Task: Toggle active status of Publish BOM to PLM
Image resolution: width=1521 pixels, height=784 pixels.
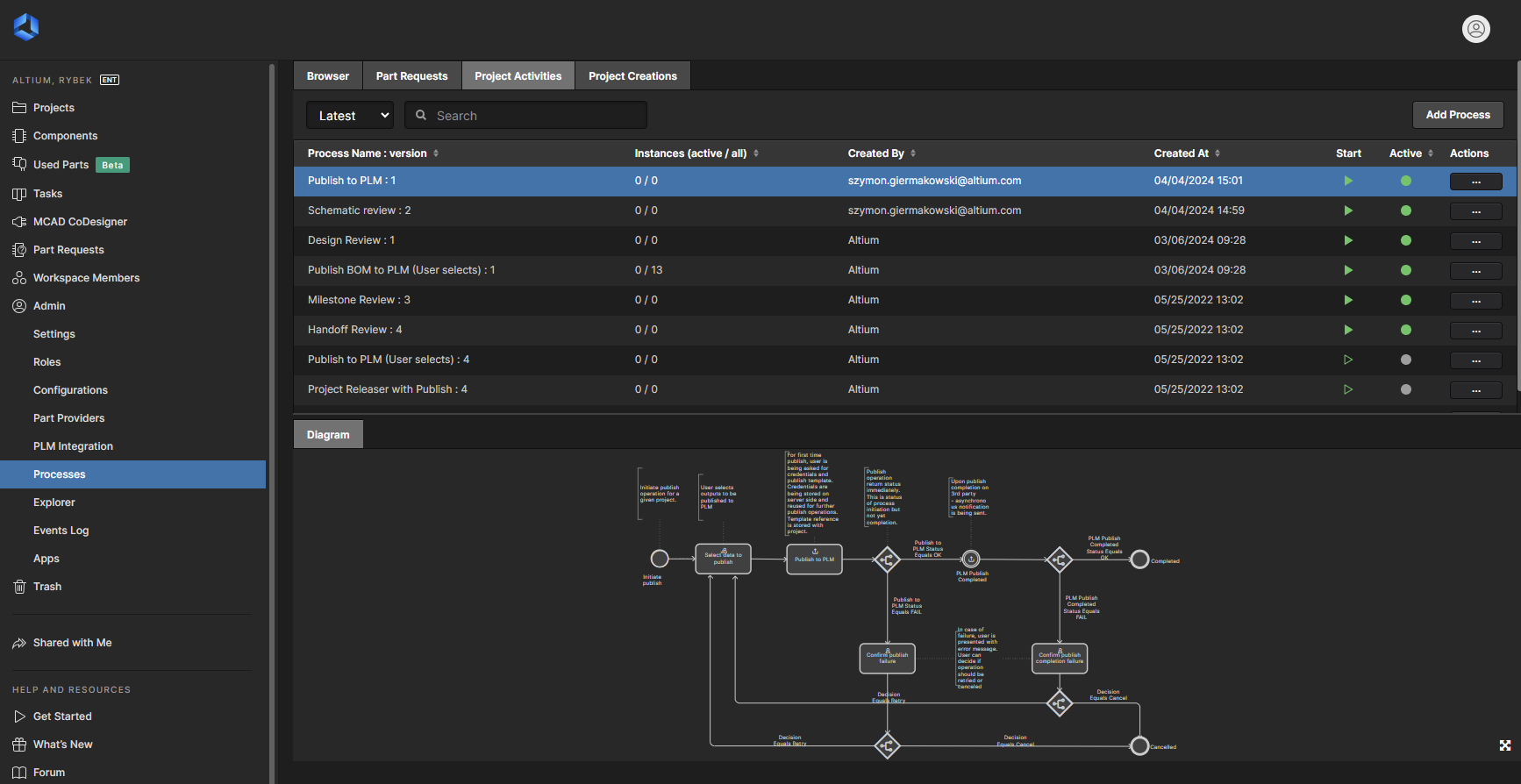Action: (1406, 270)
